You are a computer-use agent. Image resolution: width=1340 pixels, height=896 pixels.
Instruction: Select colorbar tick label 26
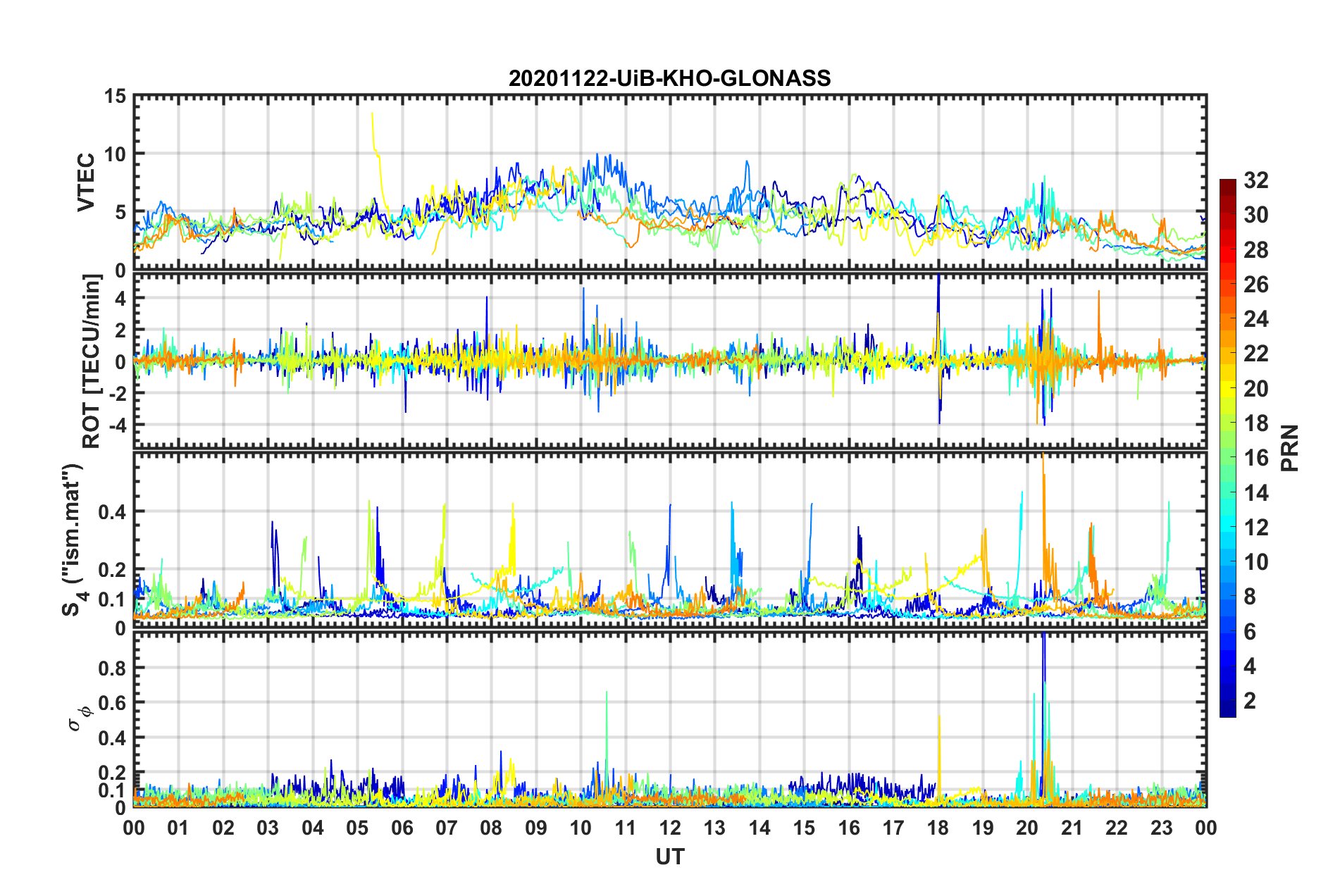point(1255,285)
